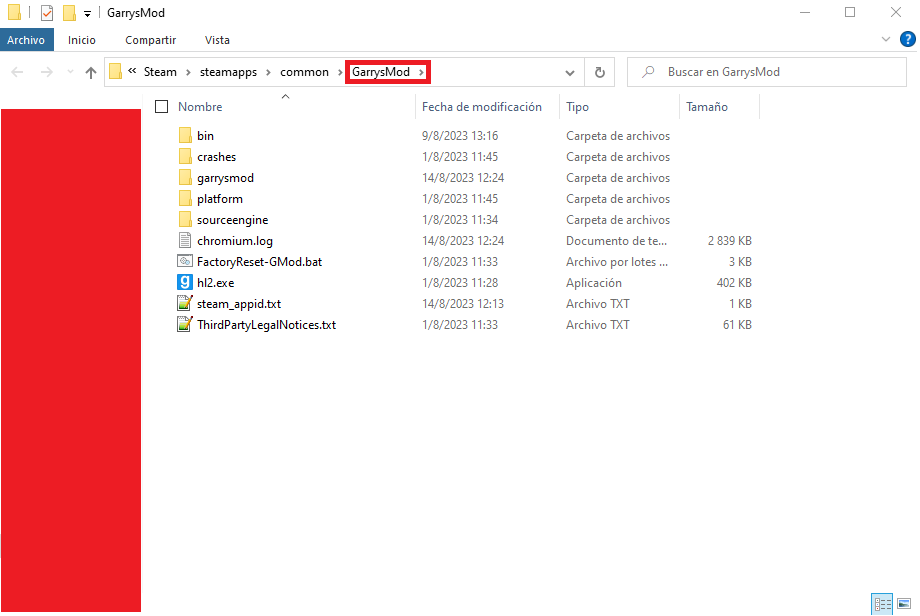This screenshot has width=920, height=616.
Task: Refresh the GarrysMod folder view
Action: point(600,72)
